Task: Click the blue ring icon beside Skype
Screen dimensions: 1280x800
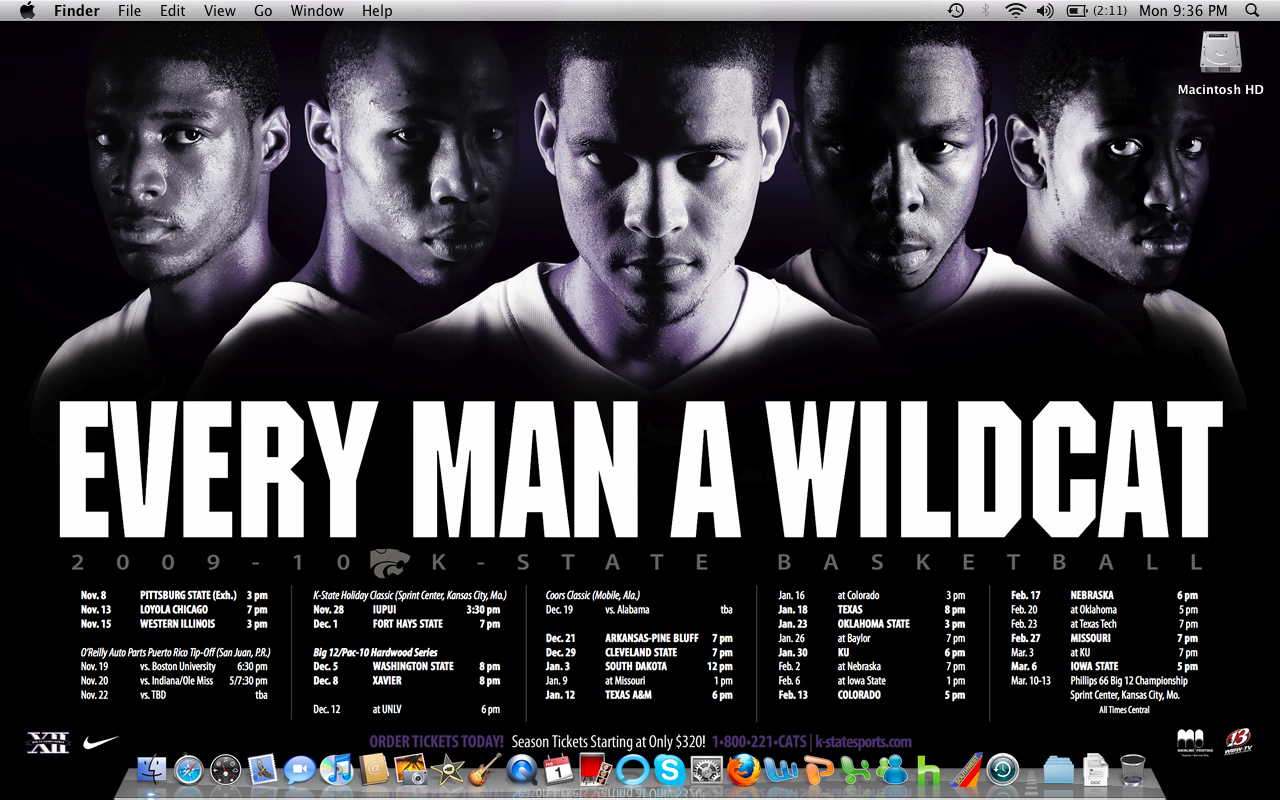Action: (632, 769)
